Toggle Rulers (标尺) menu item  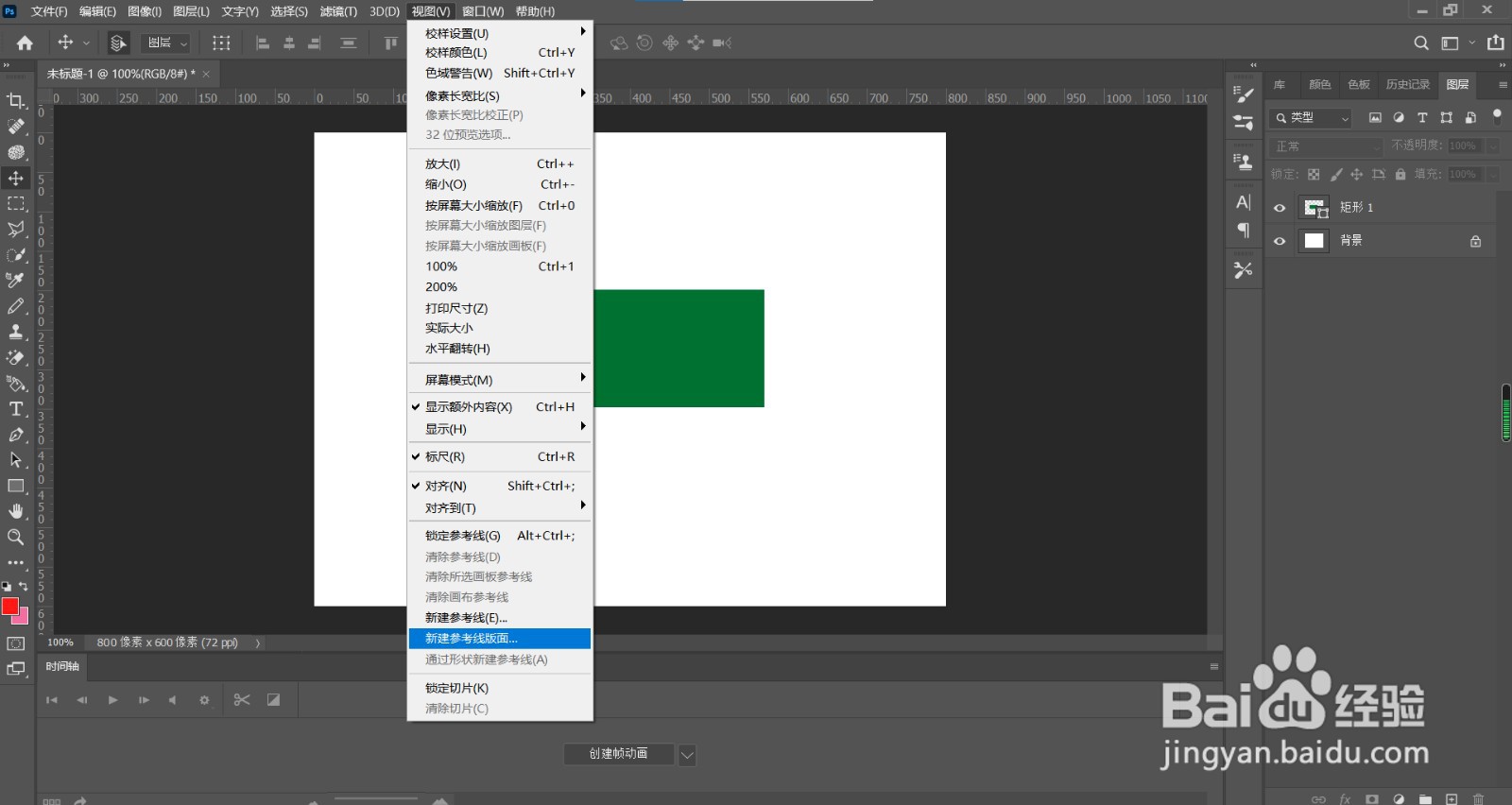click(x=500, y=456)
